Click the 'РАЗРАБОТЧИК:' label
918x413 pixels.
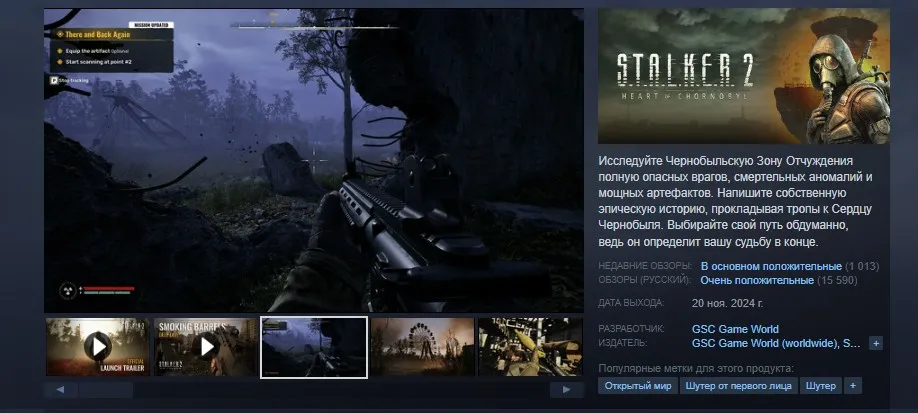631,329
